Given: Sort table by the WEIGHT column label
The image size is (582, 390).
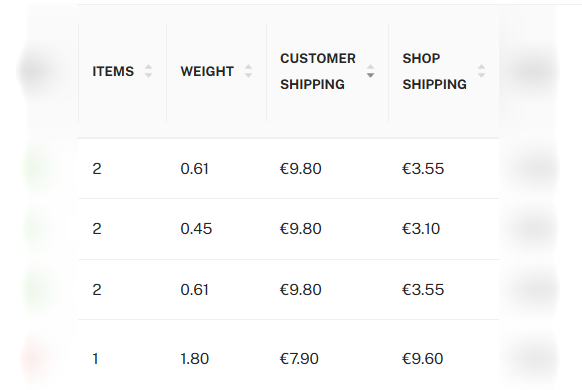Looking at the screenshot, I should coord(207,71).
